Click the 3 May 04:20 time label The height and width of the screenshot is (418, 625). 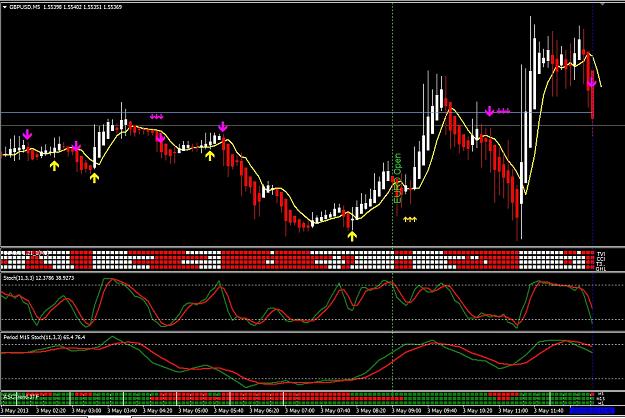coord(157,410)
